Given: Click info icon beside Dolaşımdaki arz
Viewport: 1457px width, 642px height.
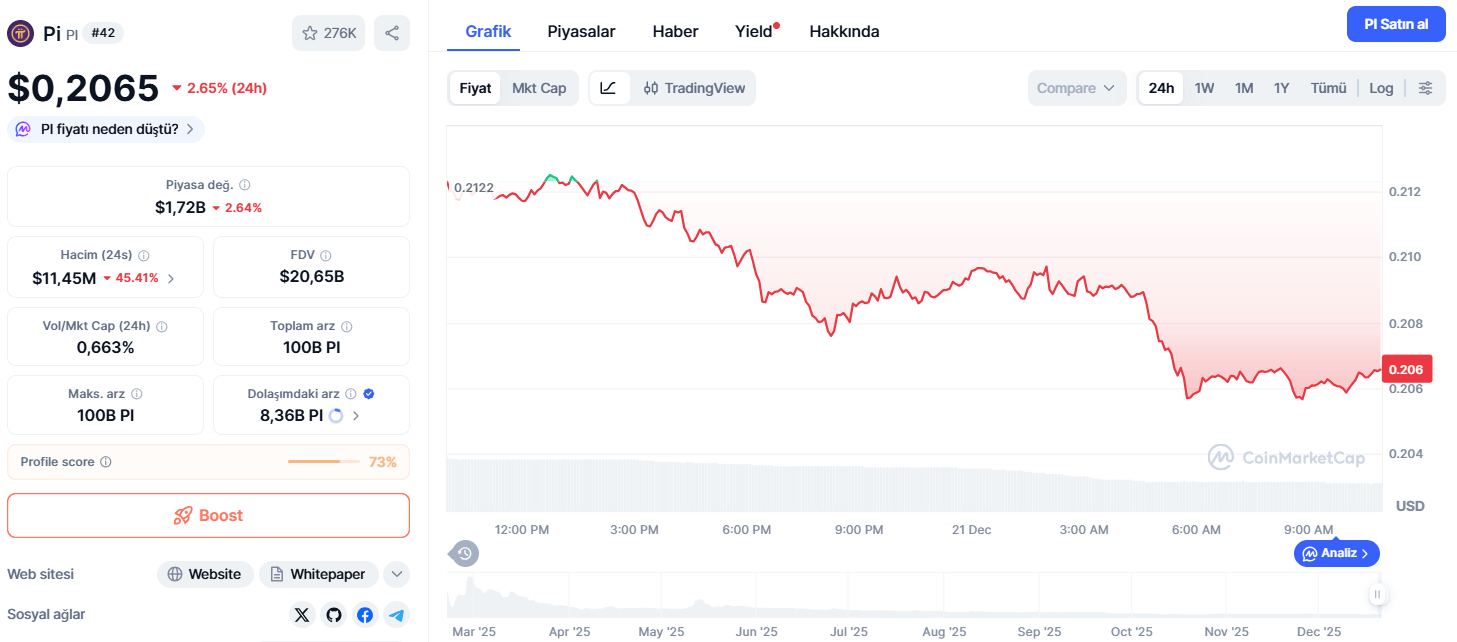Looking at the screenshot, I should click(x=352, y=394).
